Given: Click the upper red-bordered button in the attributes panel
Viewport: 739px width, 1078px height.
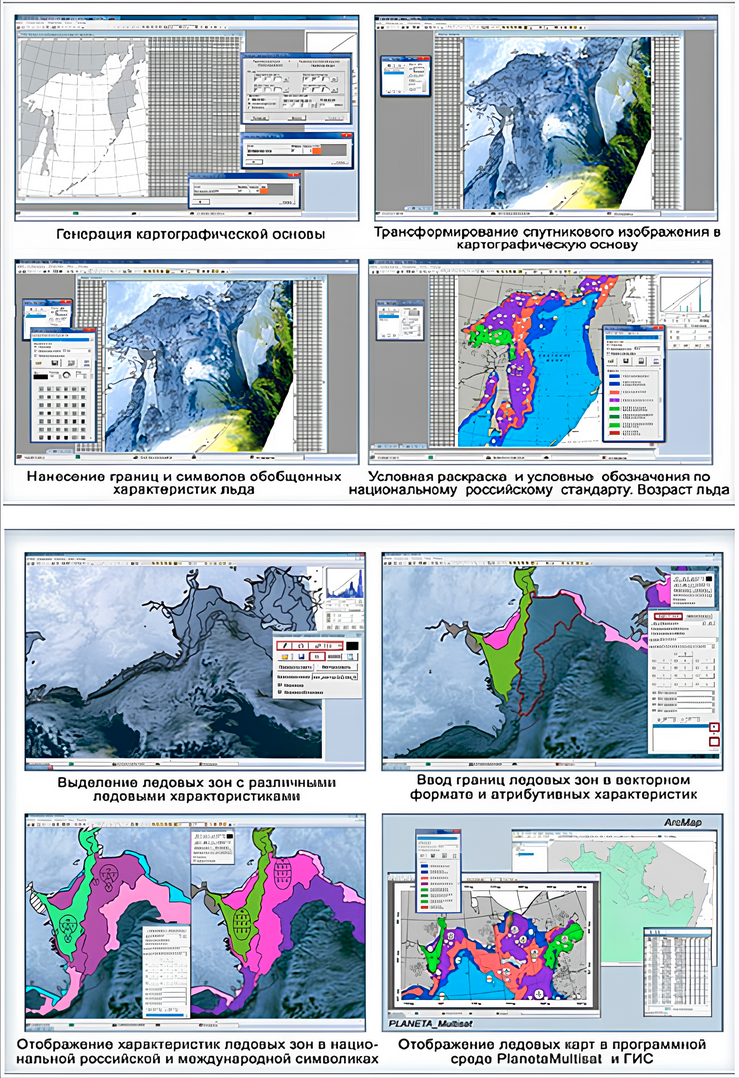Looking at the screenshot, I should pos(712,725).
